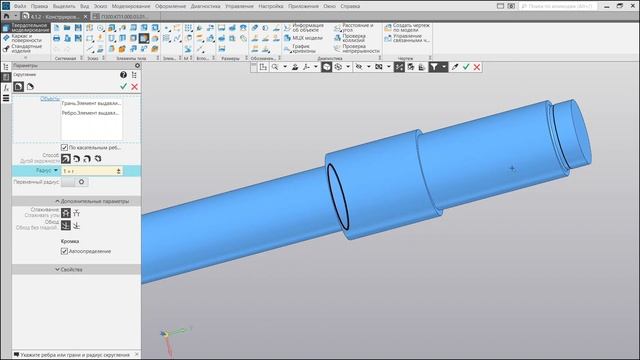Open the zoom options dropdown arrow
The height and width of the screenshot is (360, 640).
pos(285,67)
